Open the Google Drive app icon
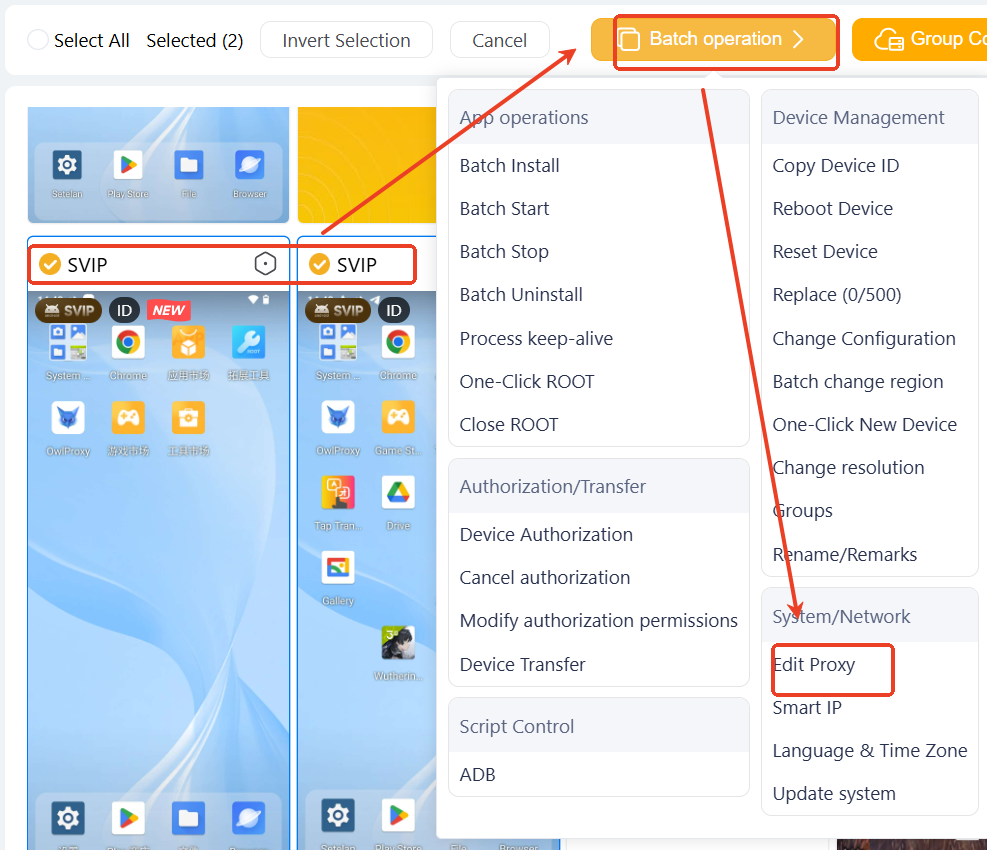Screen dimensions: 987x850 [x=398, y=492]
